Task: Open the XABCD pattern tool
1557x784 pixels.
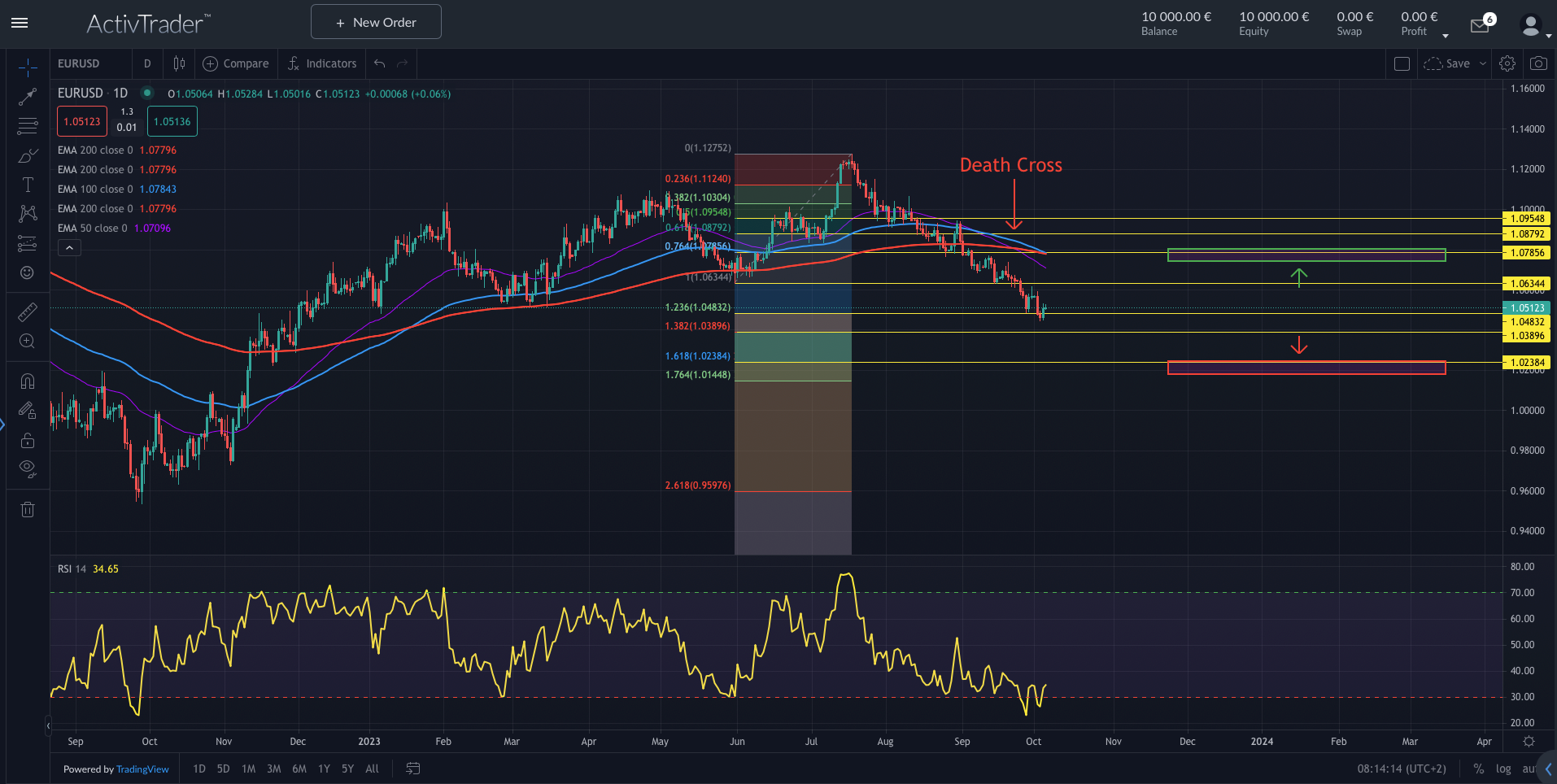Action: coord(27,213)
